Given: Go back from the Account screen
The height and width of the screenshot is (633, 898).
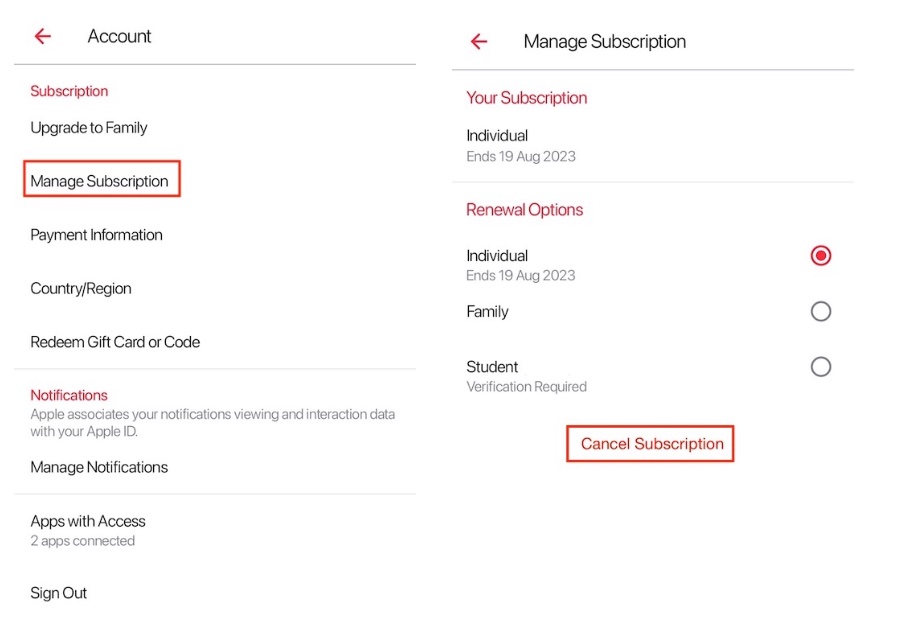Looking at the screenshot, I should (42, 36).
